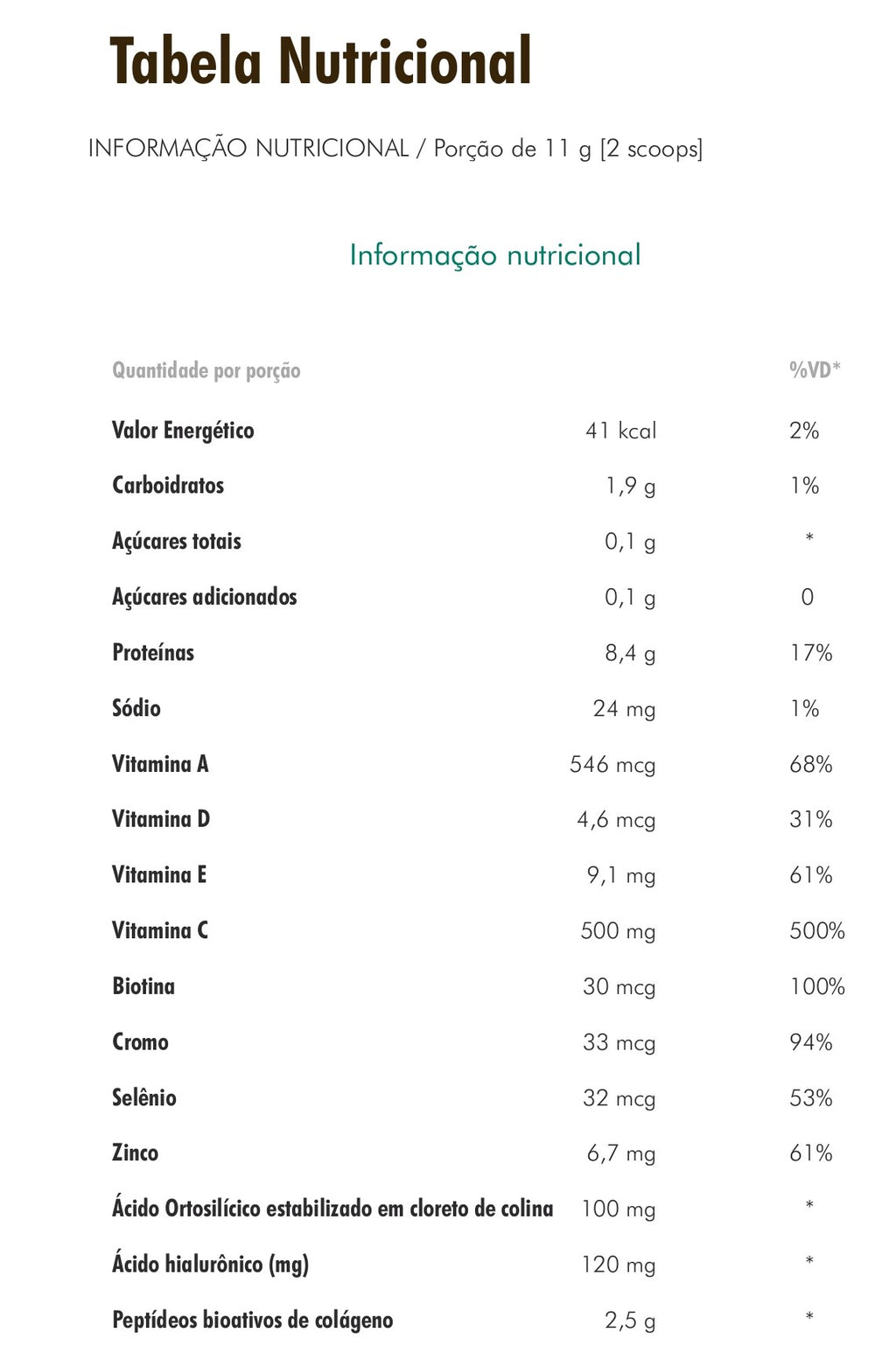The height and width of the screenshot is (1360, 896).
Task: Click the 41 kcal value
Action: point(620,431)
